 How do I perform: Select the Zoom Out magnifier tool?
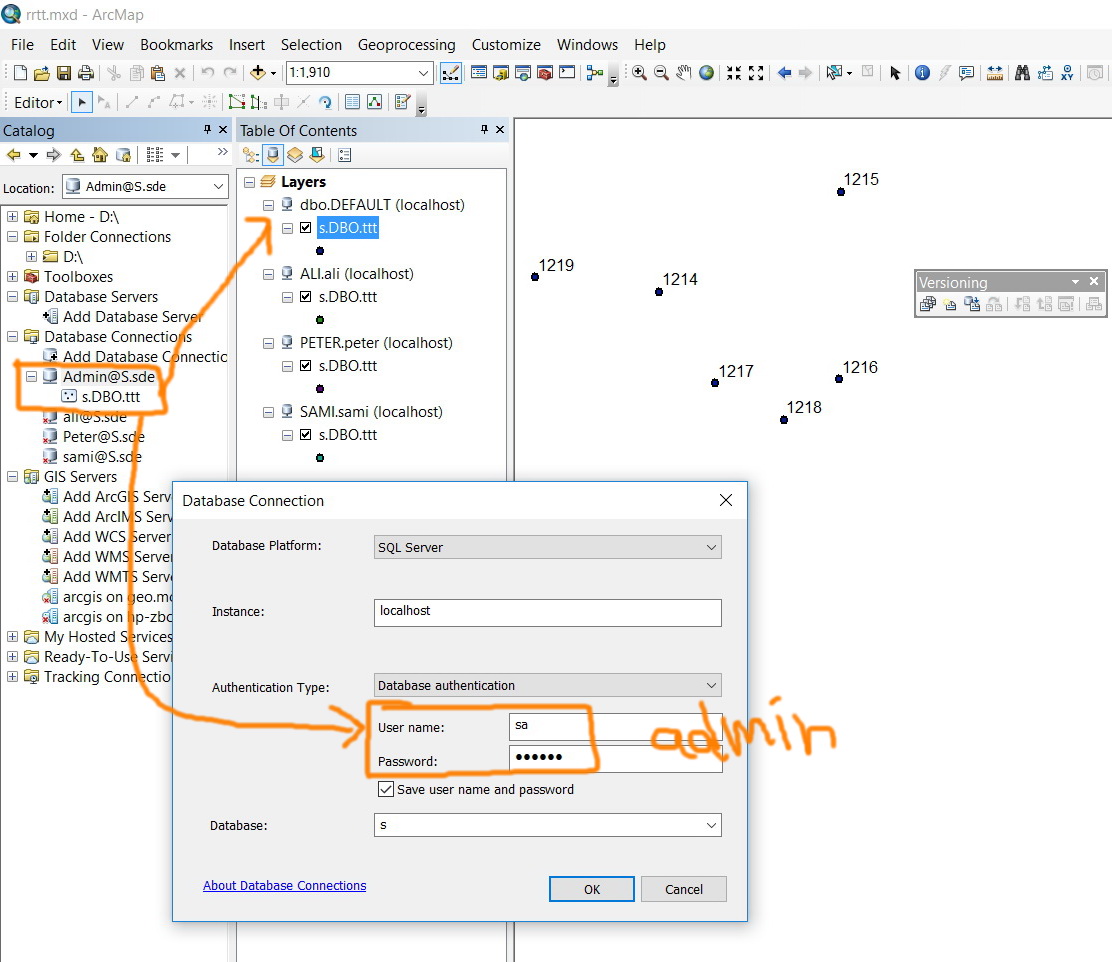click(661, 72)
